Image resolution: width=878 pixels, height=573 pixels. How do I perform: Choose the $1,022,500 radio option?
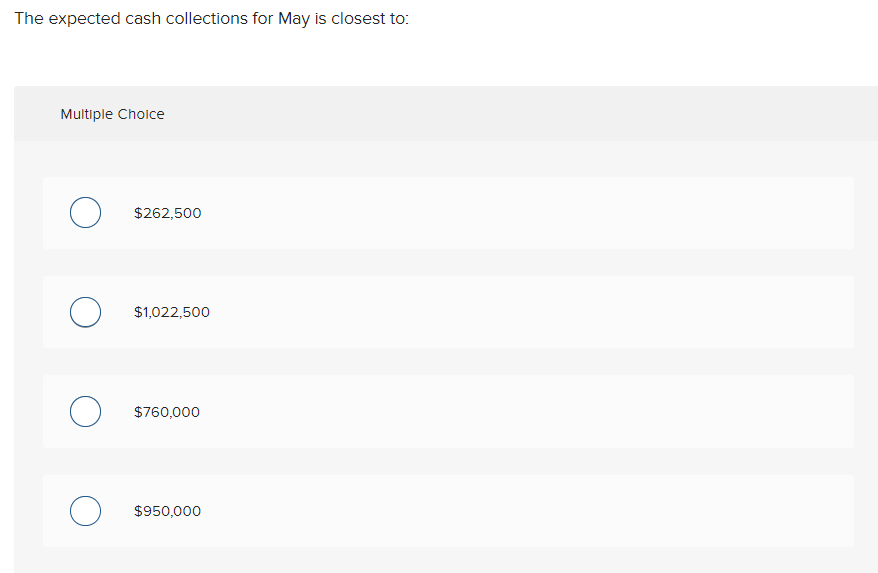pos(85,312)
